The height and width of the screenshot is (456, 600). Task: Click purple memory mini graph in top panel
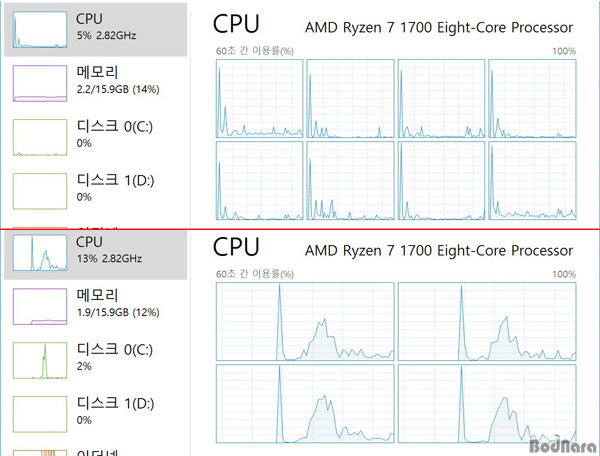[40, 83]
